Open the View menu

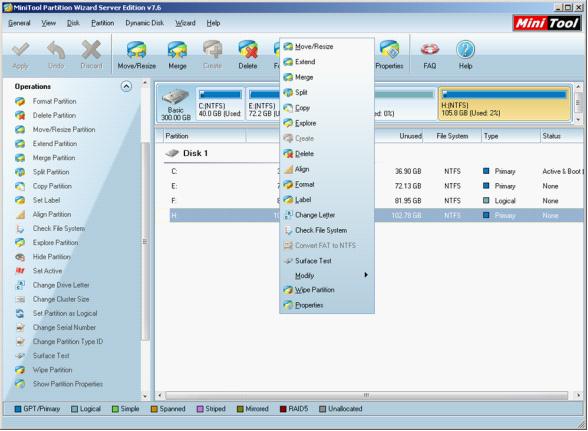(48, 23)
